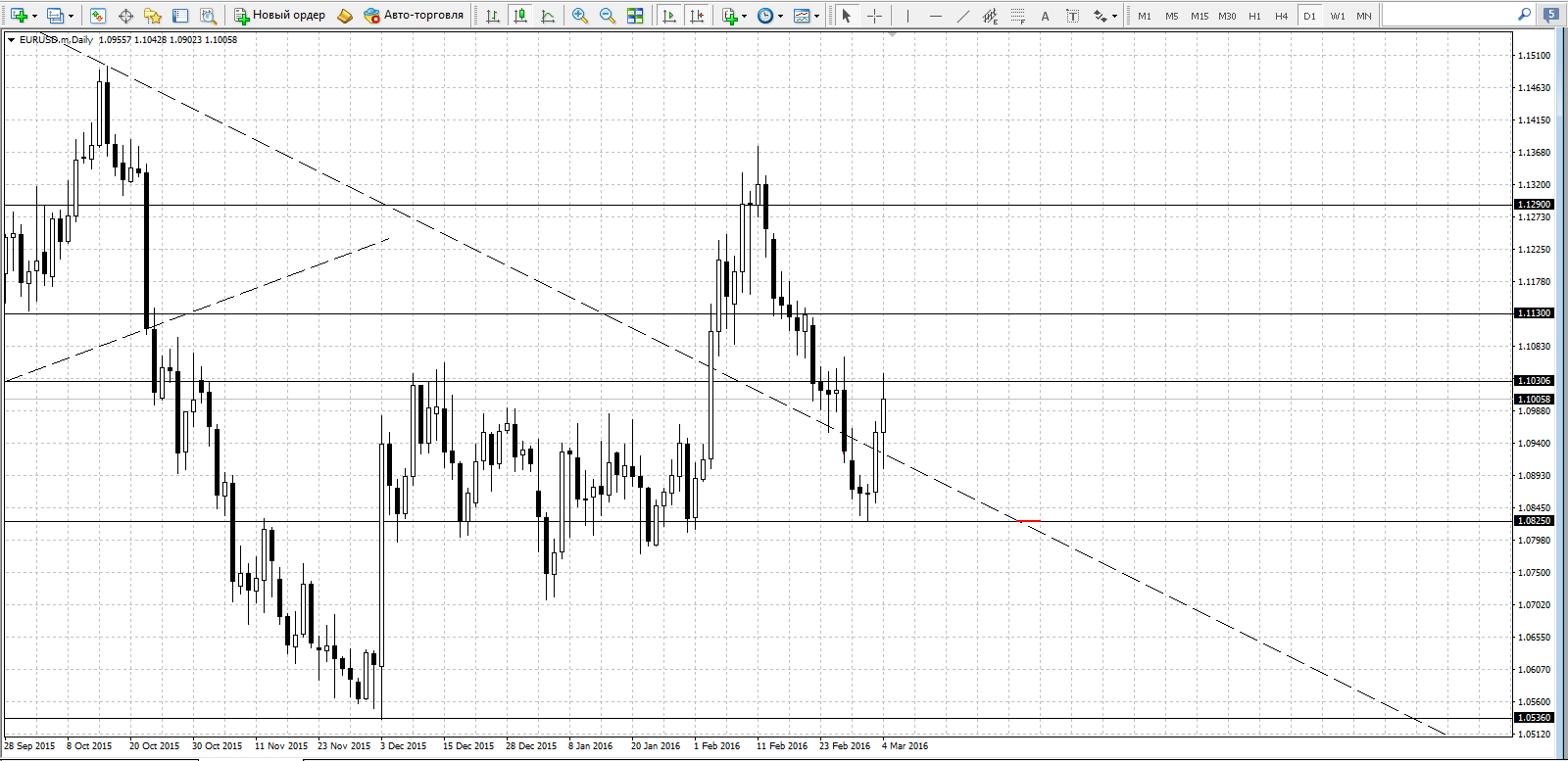Select the equidistant channel tool
The image size is (1568, 761).
(990, 16)
